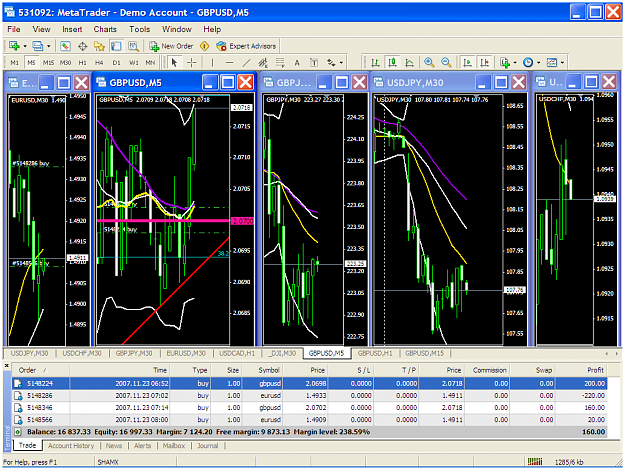625x470 pixels.
Task: Select the Equidistant Channel tool
Action: point(263,62)
